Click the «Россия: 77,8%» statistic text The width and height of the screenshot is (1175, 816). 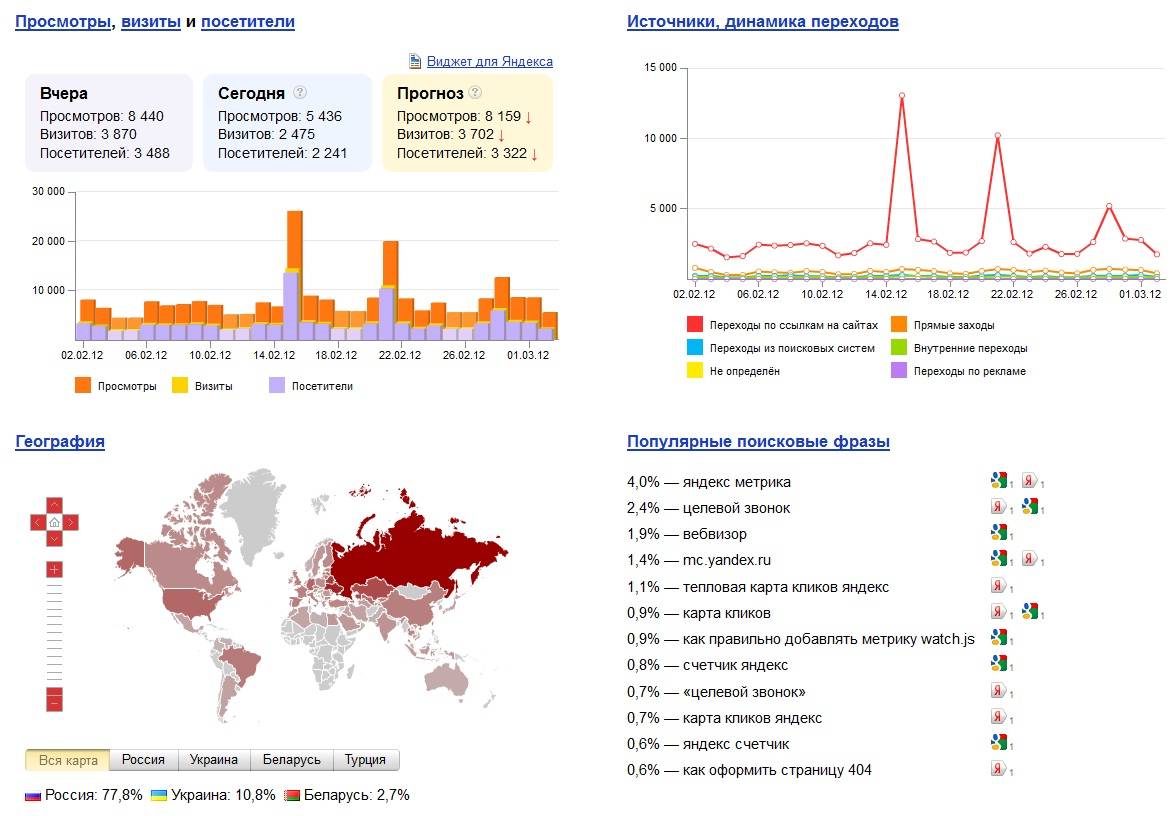click(x=94, y=795)
